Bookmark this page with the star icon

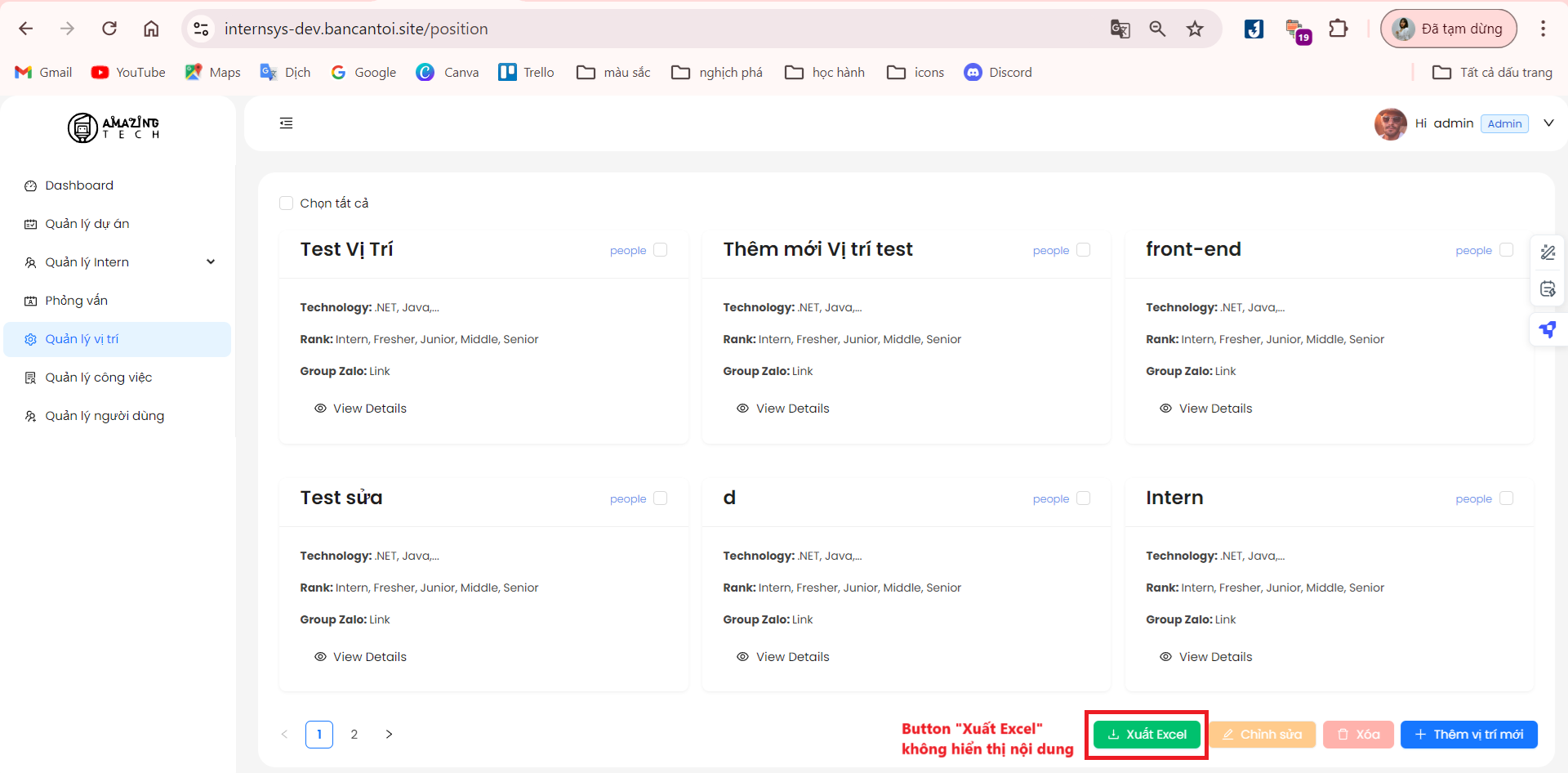[x=1195, y=29]
